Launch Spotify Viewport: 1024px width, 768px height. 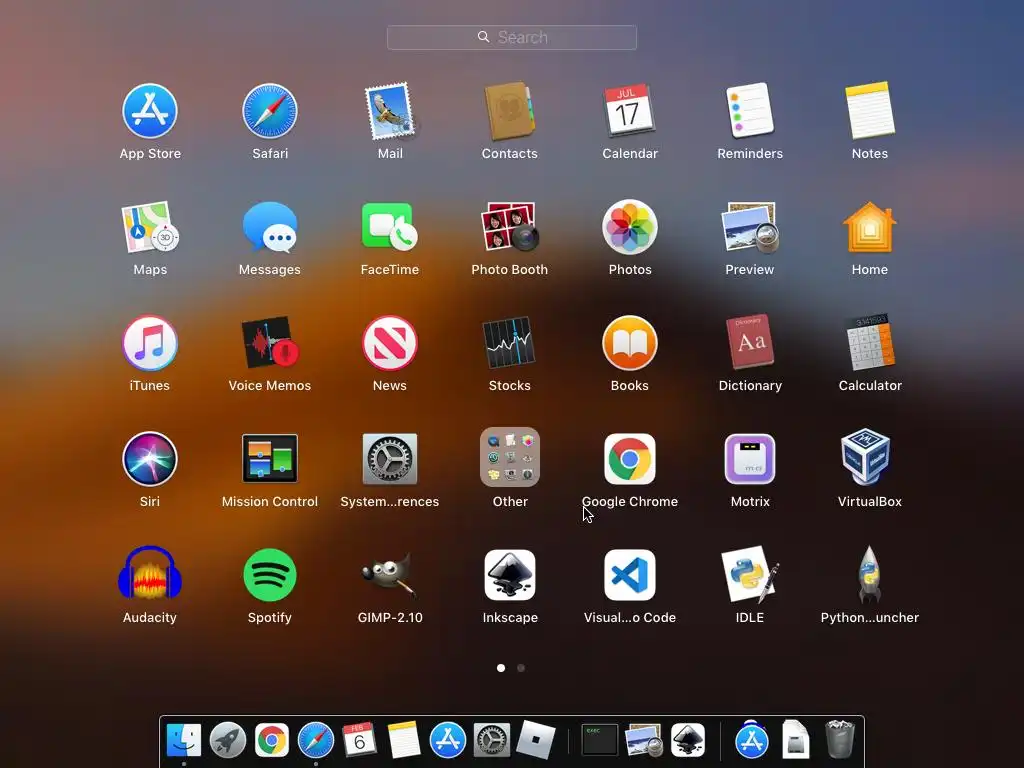coord(270,575)
